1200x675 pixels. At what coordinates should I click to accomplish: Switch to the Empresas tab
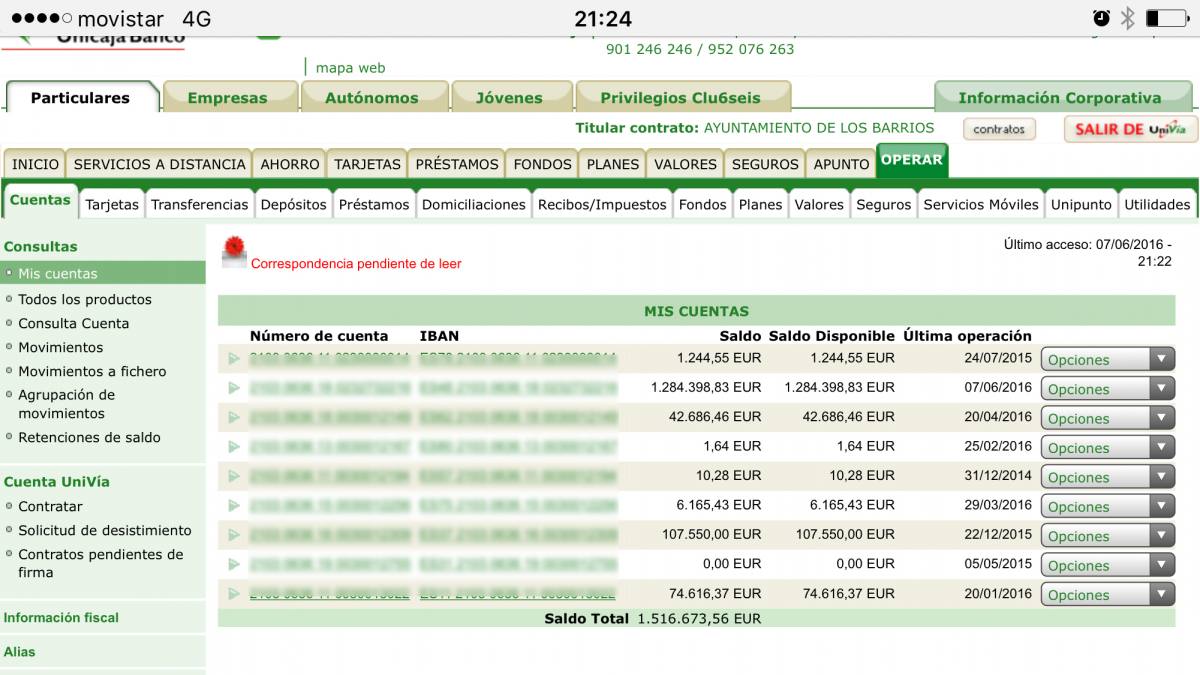pyautogui.click(x=228, y=97)
